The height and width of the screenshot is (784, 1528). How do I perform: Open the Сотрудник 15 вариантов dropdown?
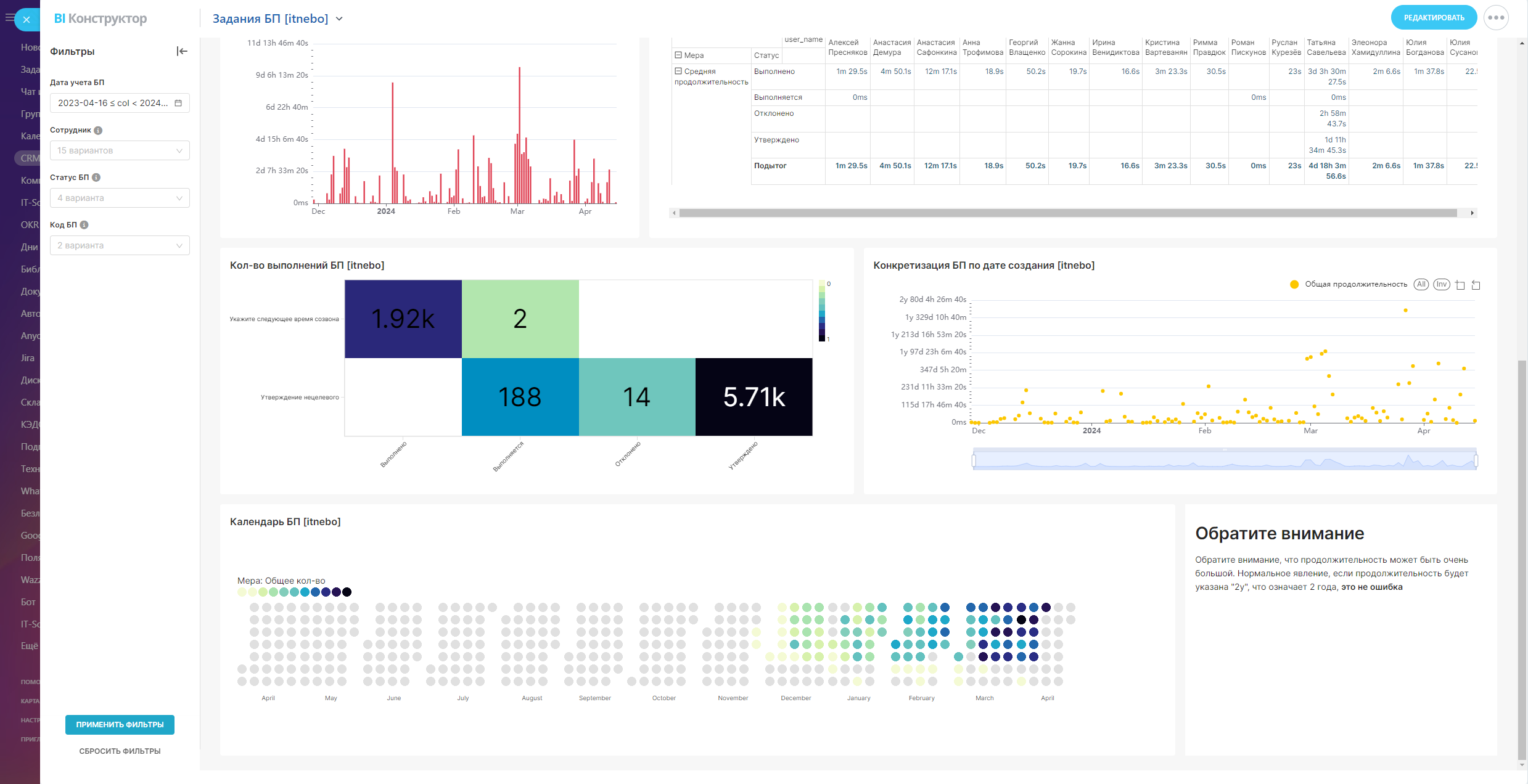[120, 150]
